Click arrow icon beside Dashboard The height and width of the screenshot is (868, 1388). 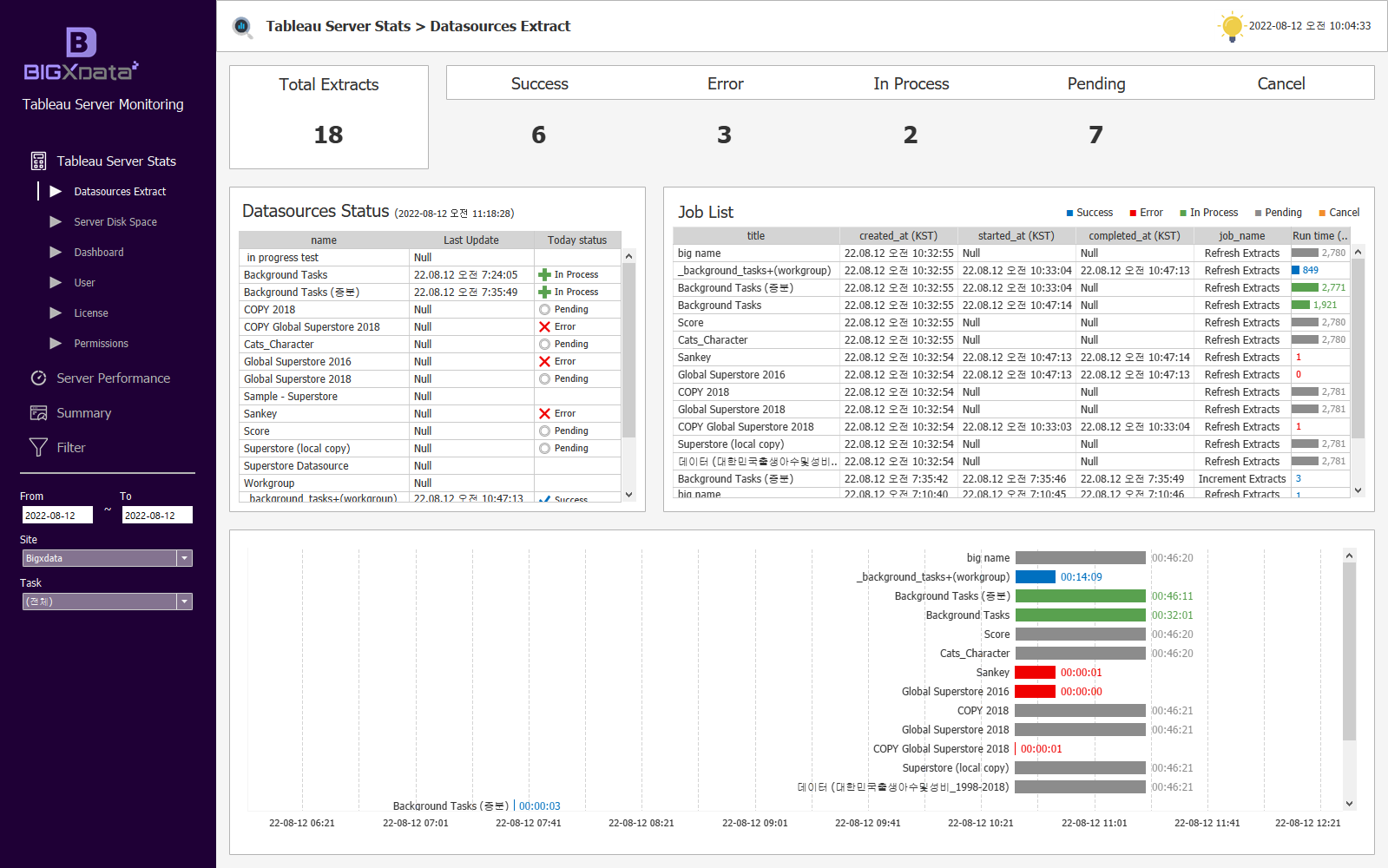[x=56, y=252]
